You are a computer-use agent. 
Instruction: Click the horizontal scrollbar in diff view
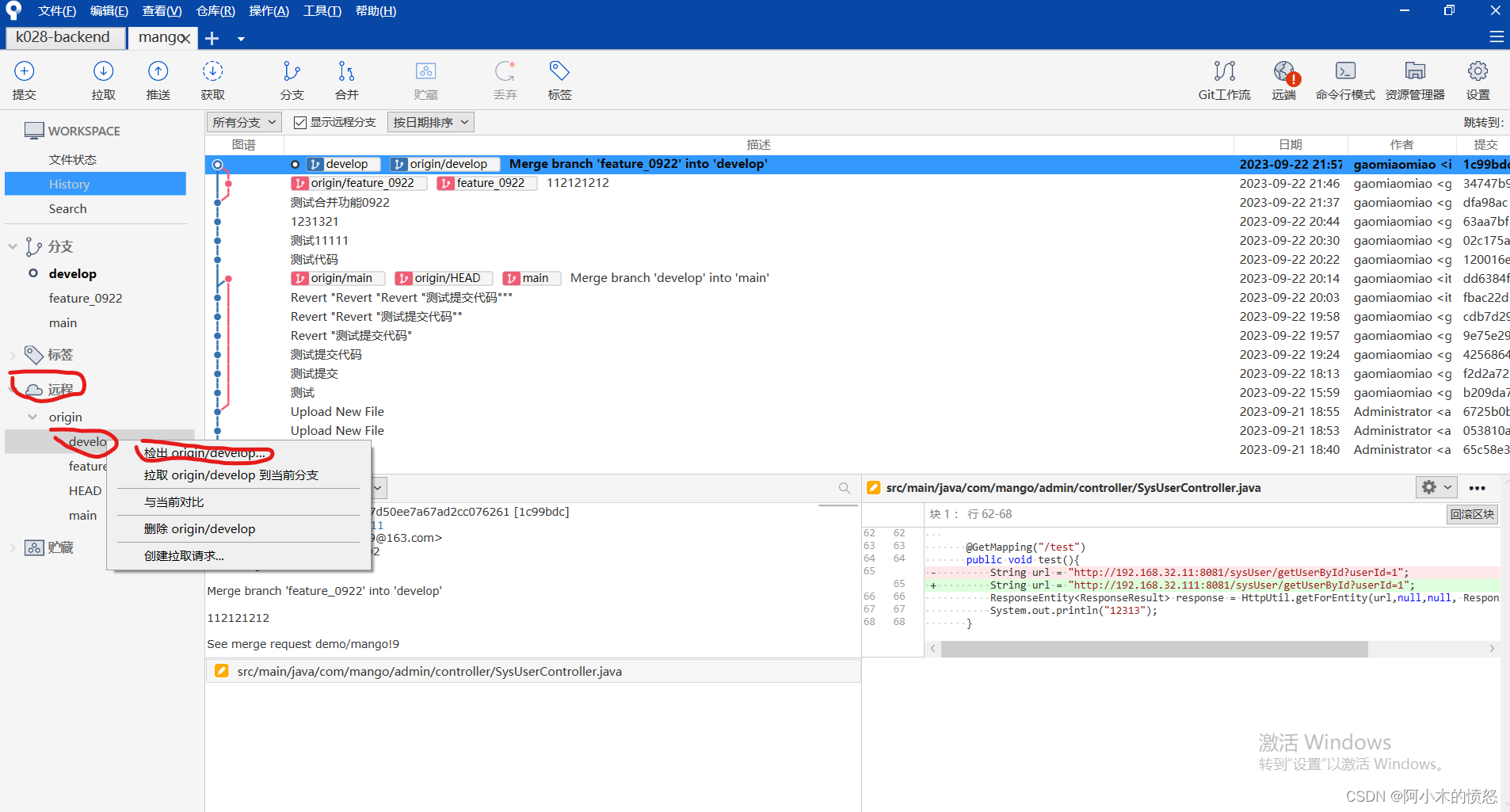1154,649
